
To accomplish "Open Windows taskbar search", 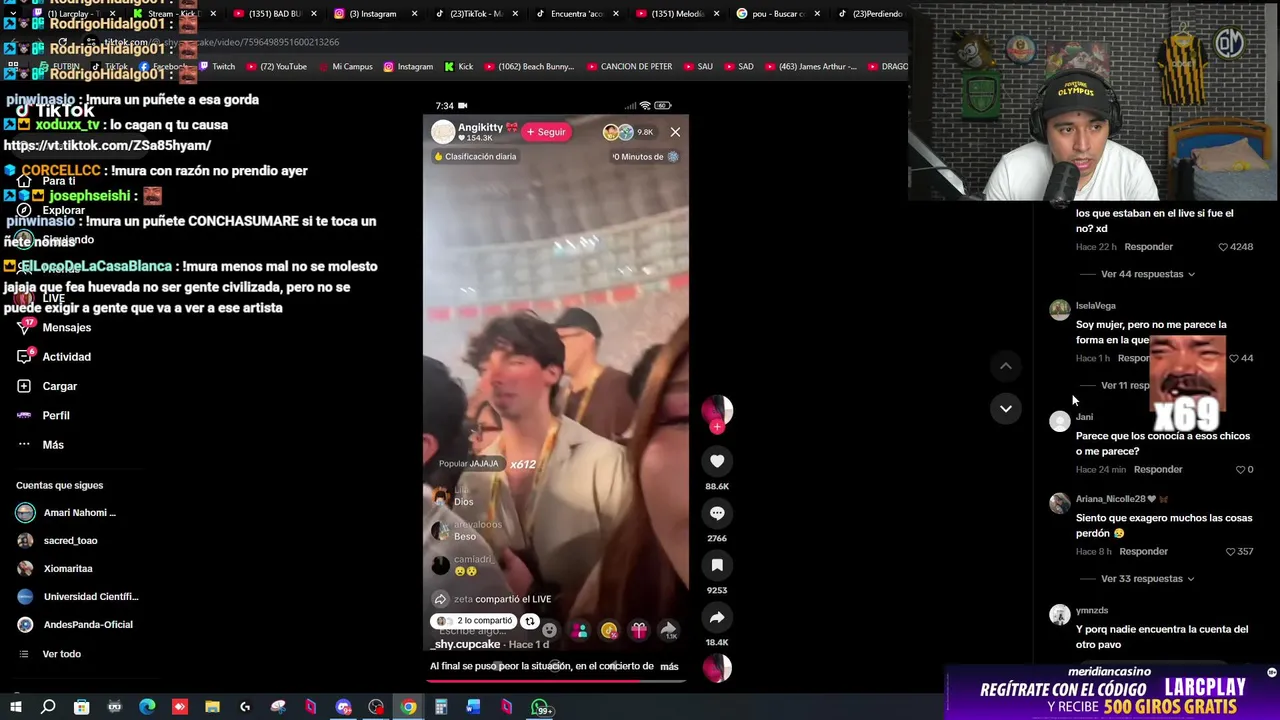I will tap(48, 708).
